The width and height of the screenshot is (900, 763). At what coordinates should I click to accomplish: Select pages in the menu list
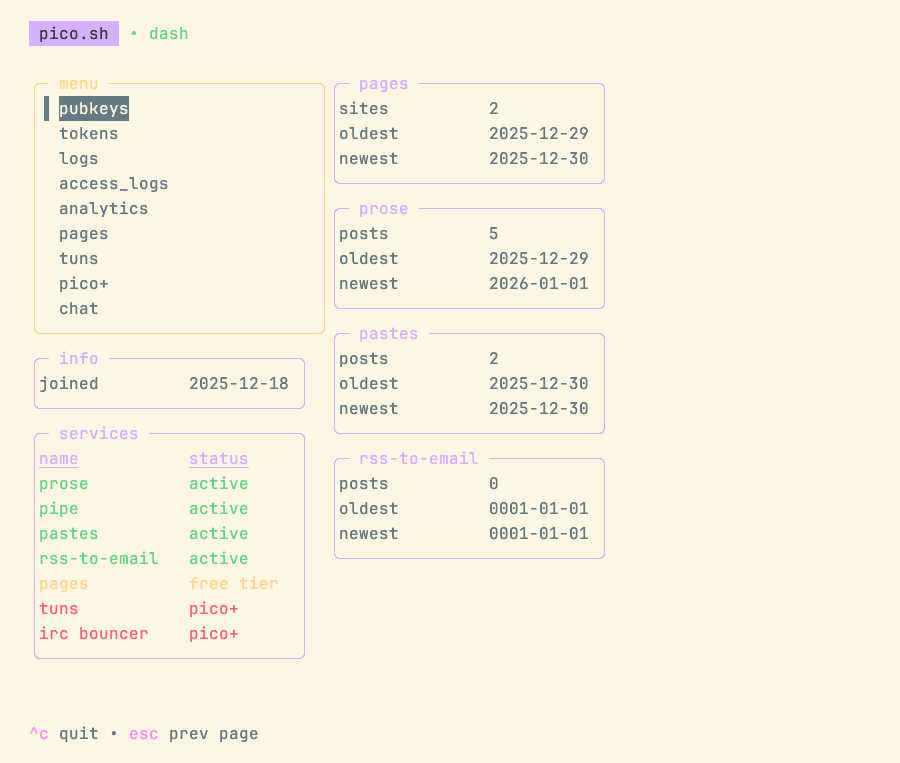[x=83, y=233]
